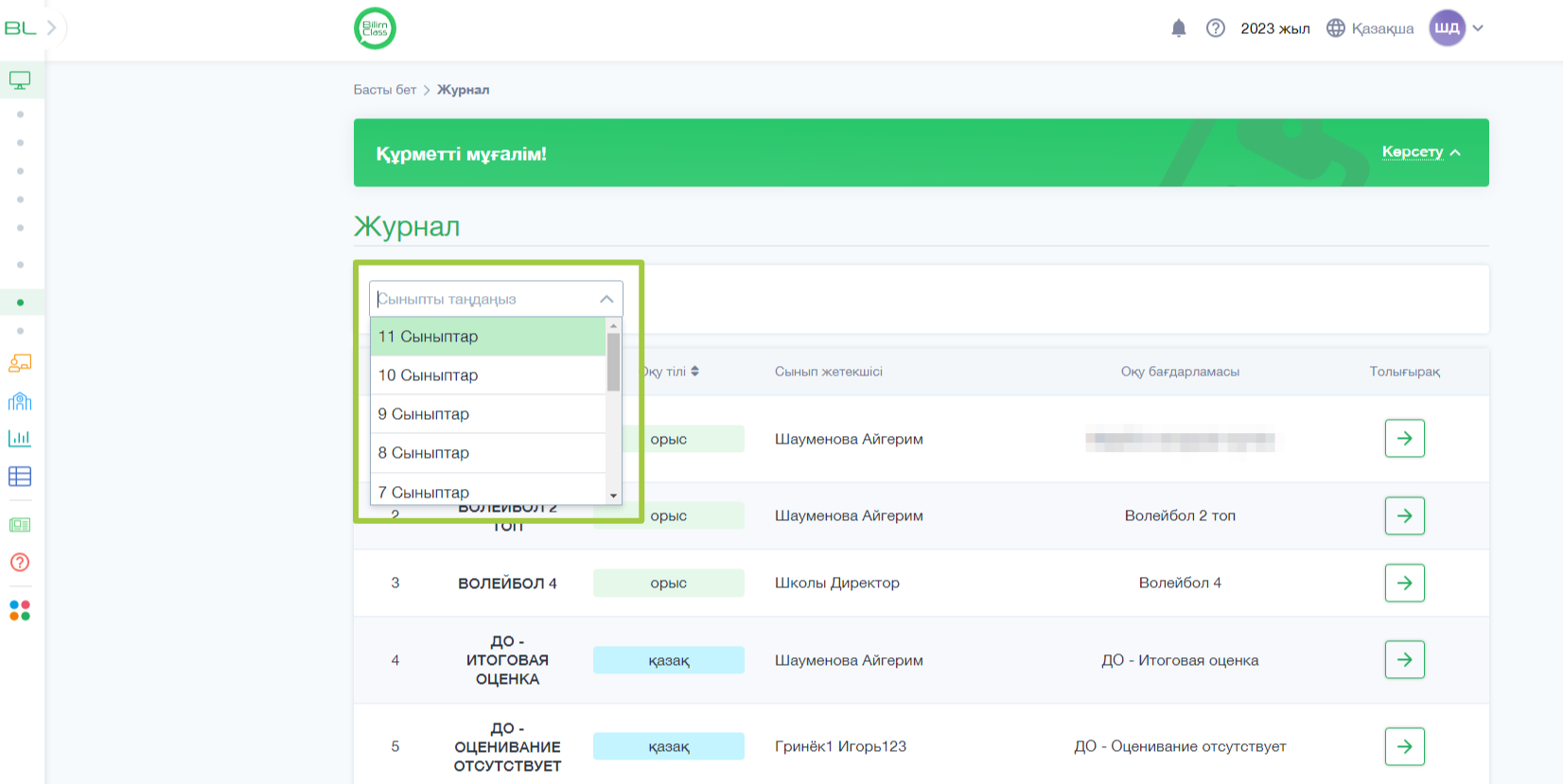Click ВОЛЕЙБОЛ 4 class name
This screenshot has height=784, width=1563.
[507, 584]
